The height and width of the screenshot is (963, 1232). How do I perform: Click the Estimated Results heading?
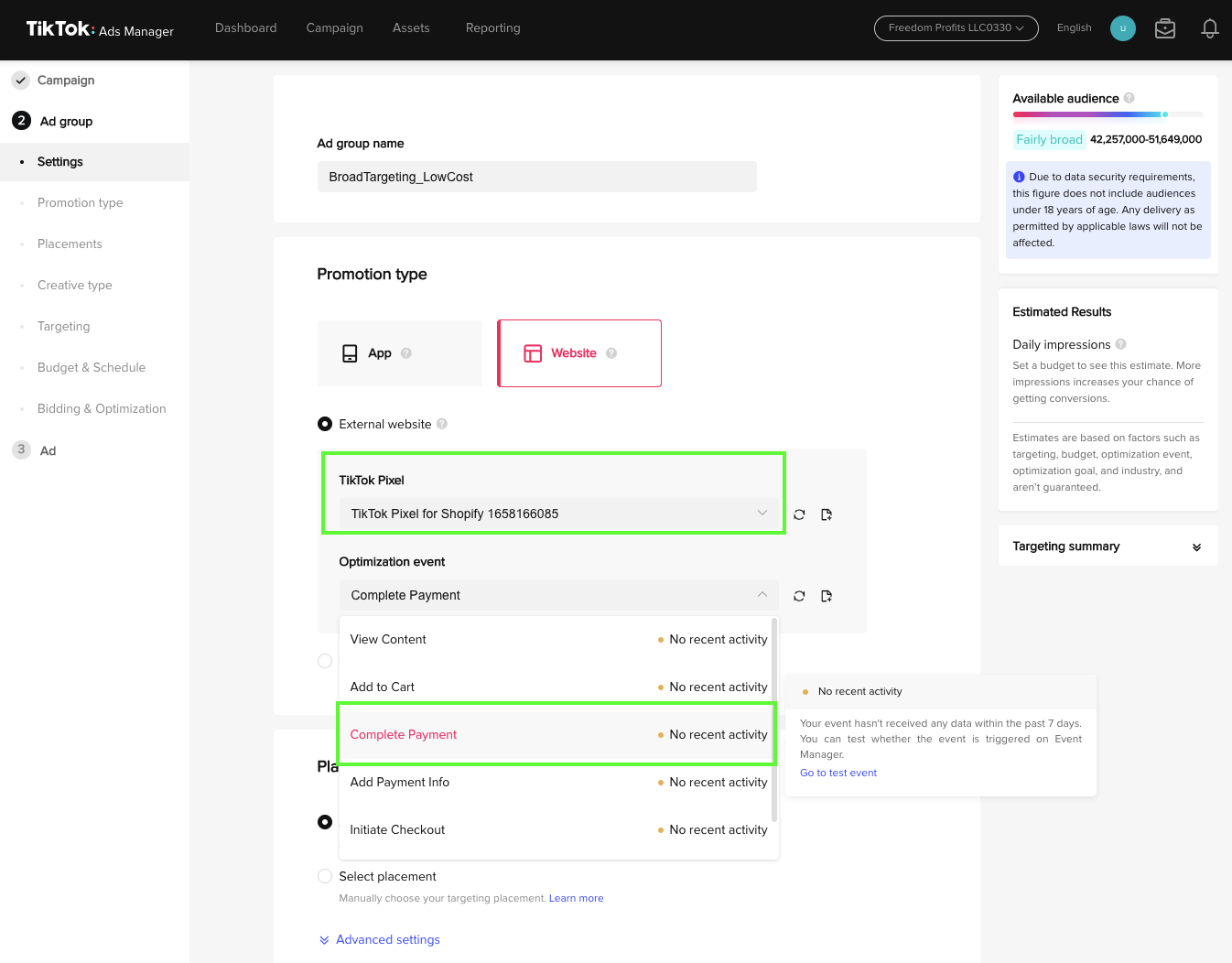pyautogui.click(x=1062, y=312)
